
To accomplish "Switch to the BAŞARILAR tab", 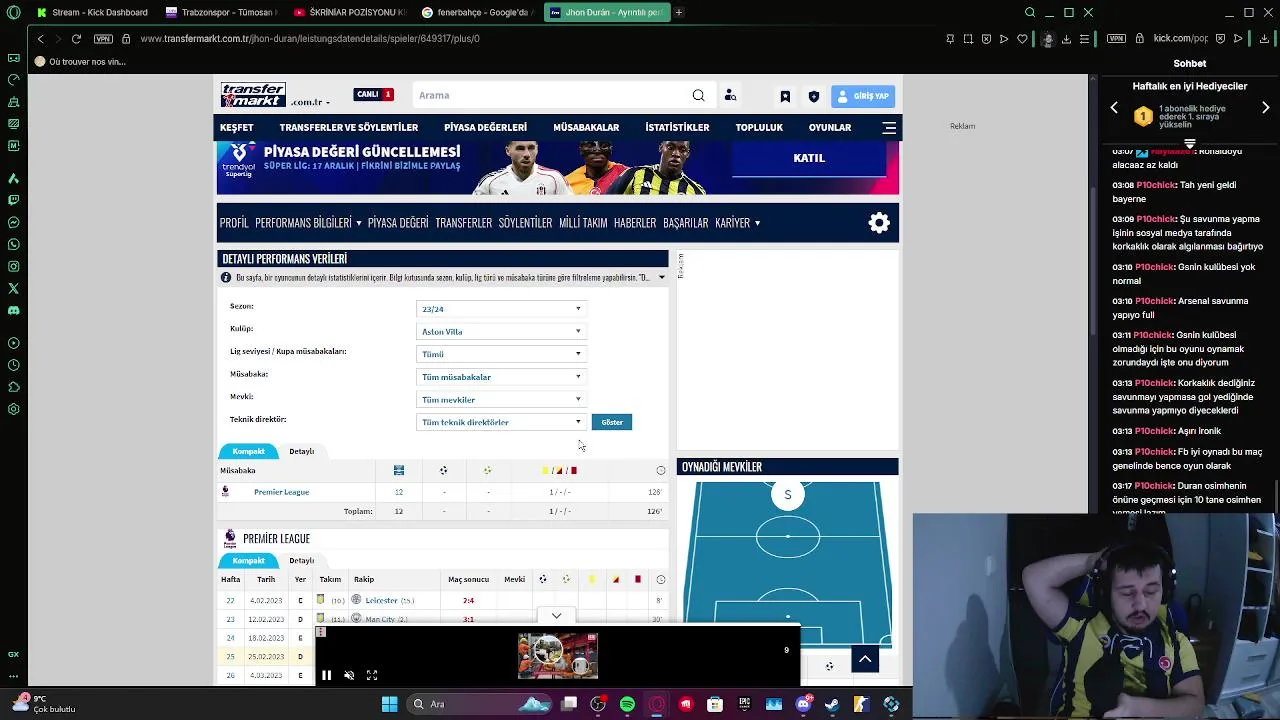I will pos(685,223).
